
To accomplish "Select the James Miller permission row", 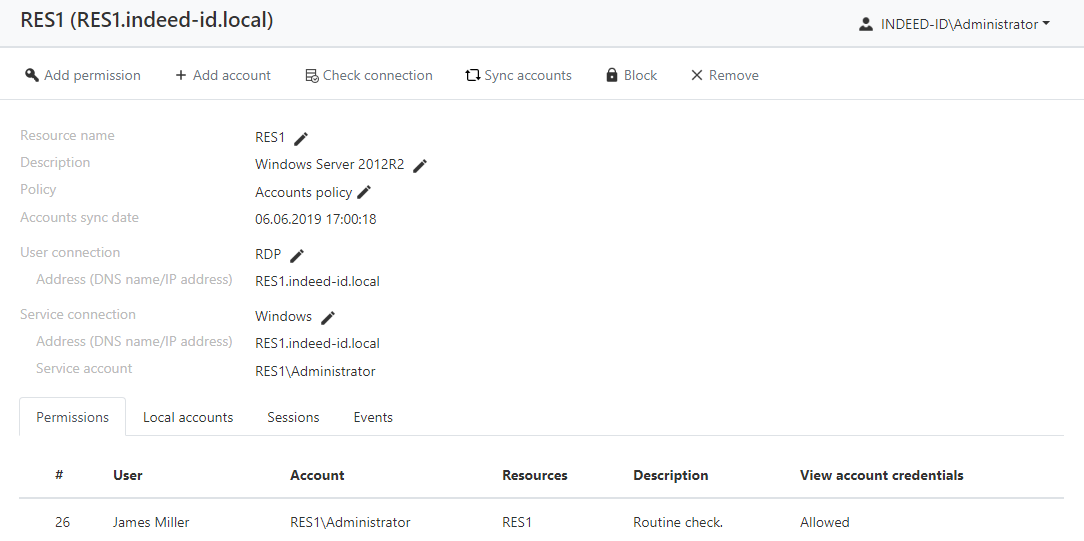I will (151, 523).
